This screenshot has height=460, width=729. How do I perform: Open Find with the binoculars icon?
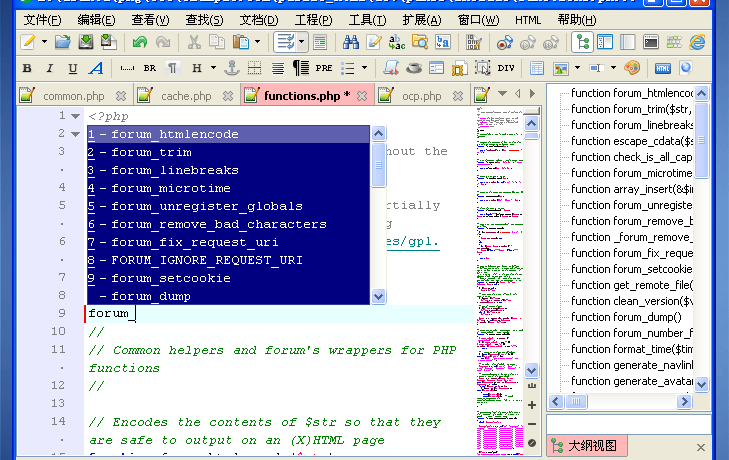coord(351,42)
